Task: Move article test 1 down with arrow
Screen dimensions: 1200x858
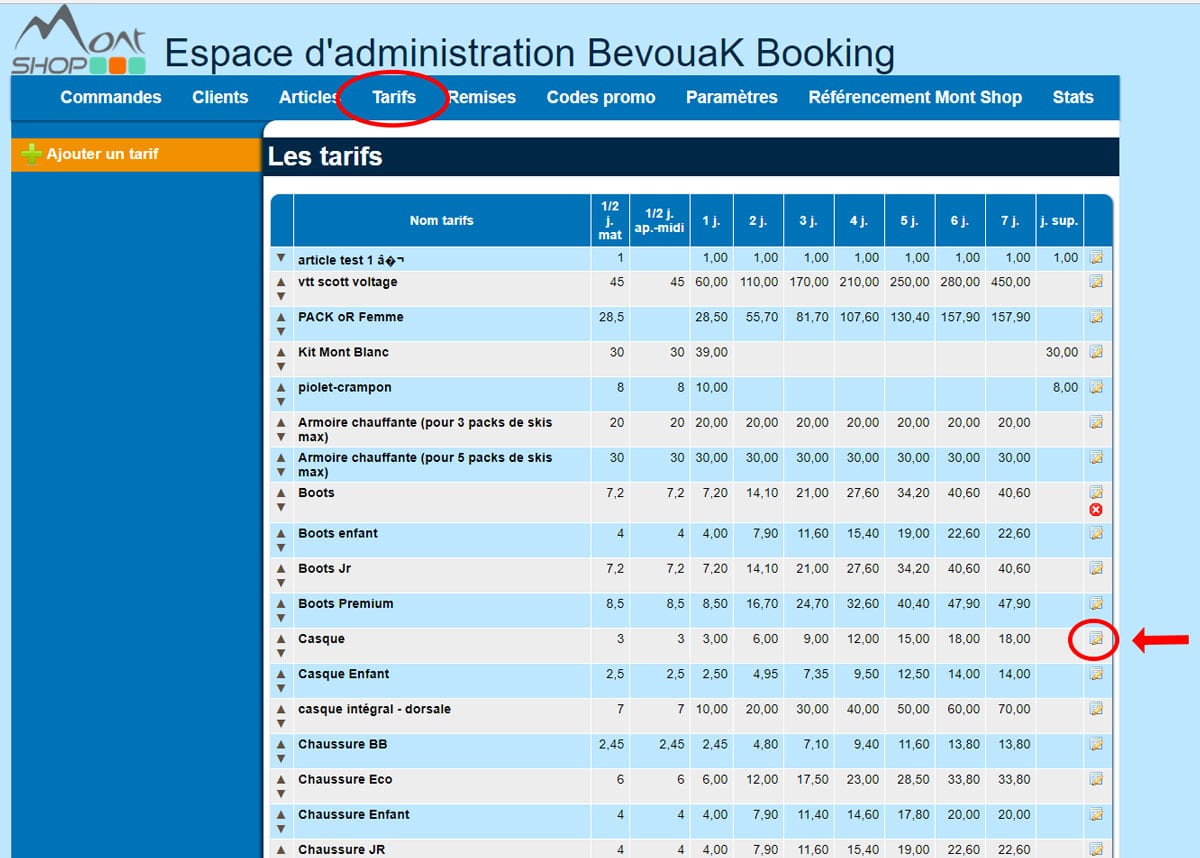Action: tap(281, 258)
